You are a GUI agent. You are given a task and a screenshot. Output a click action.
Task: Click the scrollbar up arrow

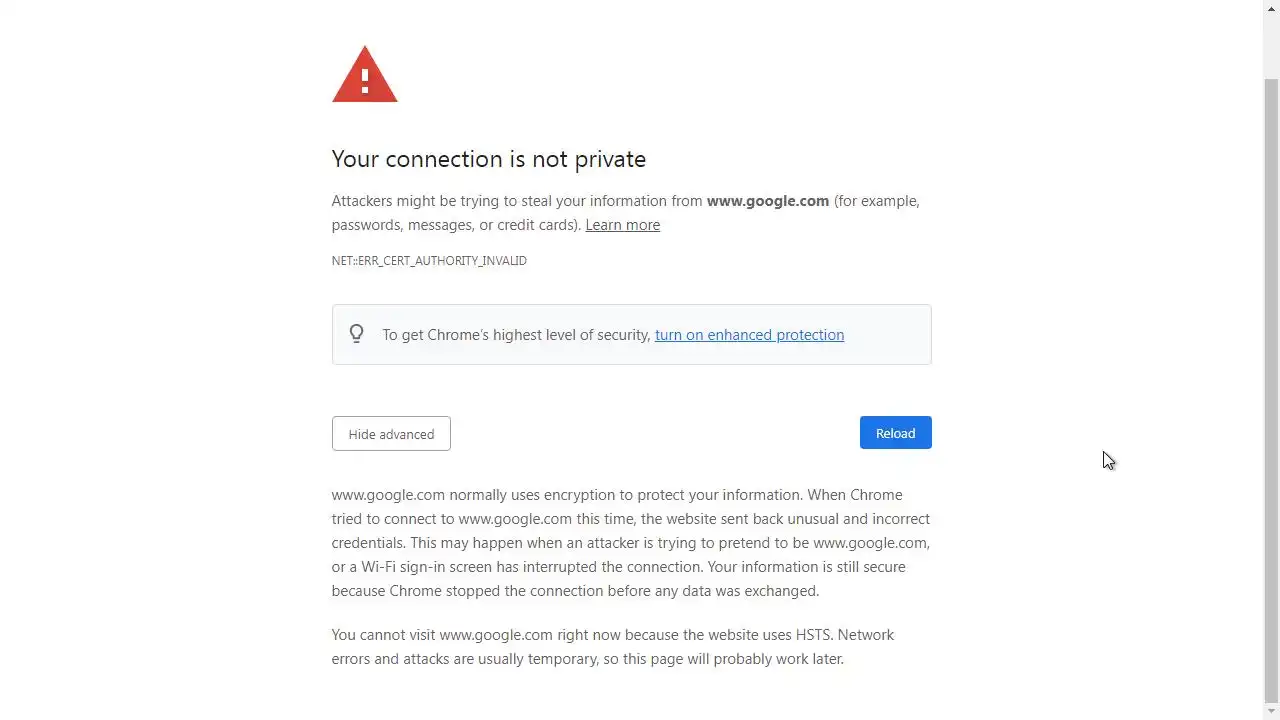pyautogui.click(x=1271, y=8)
